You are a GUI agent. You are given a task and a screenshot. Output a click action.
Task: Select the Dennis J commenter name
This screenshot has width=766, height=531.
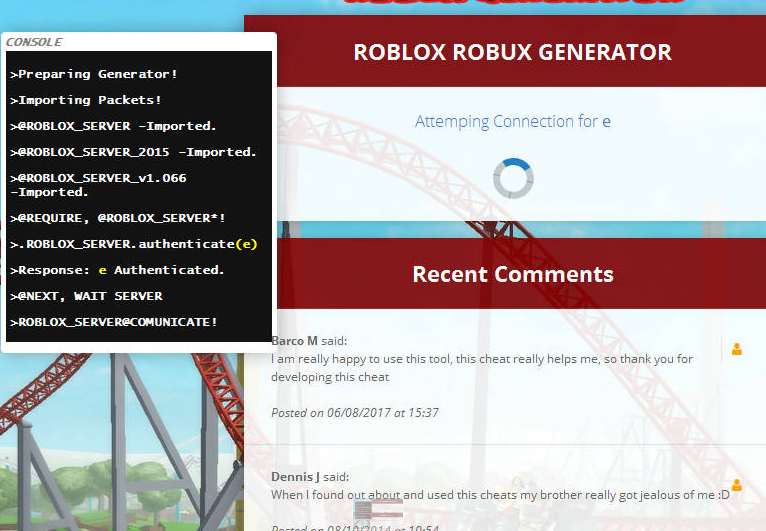coord(297,477)
